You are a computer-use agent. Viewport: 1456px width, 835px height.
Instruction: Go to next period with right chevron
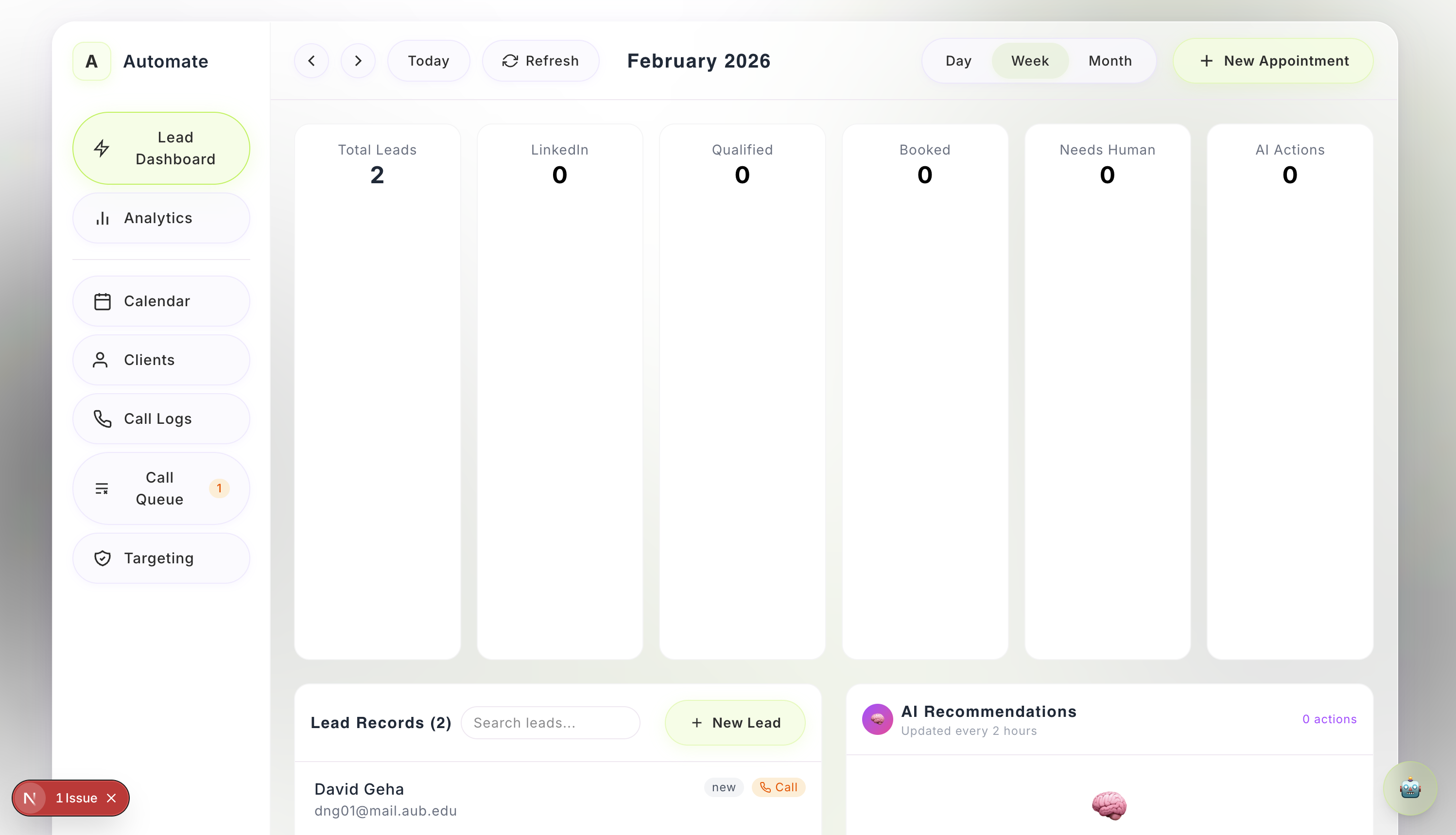click(358, 61)
